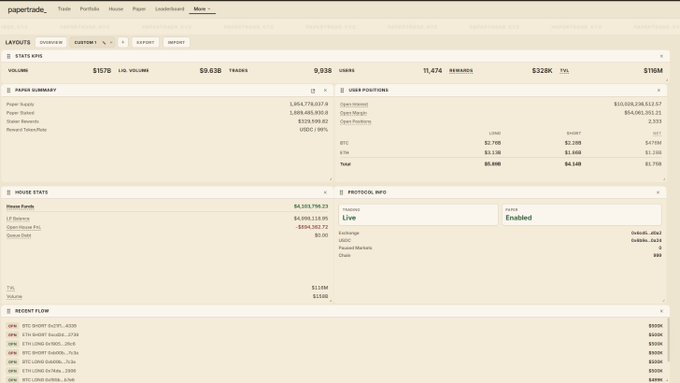Click the Open Interest label
The width and height of the screenshot is (680, 383).
354,105
